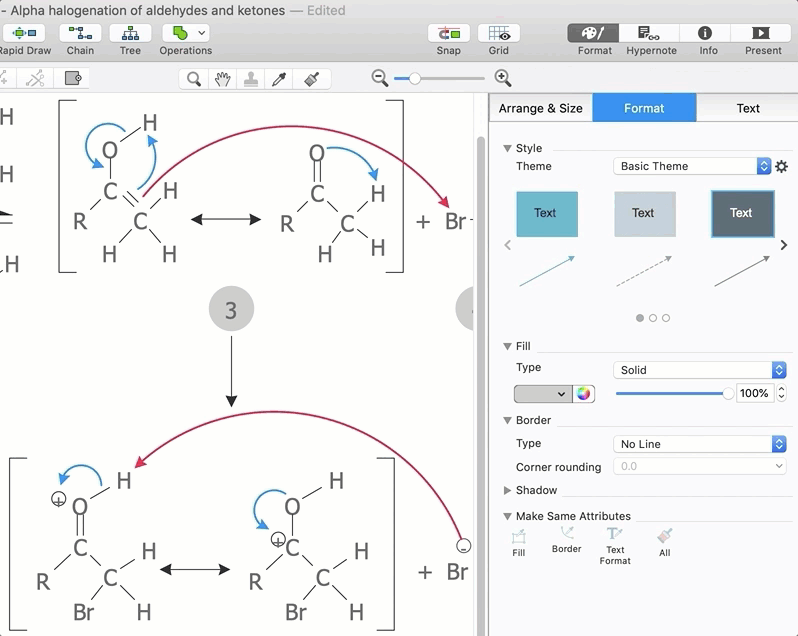Select the step 3 circle
Viewport: 798px width, 636px height.
[x=232, y=309]
